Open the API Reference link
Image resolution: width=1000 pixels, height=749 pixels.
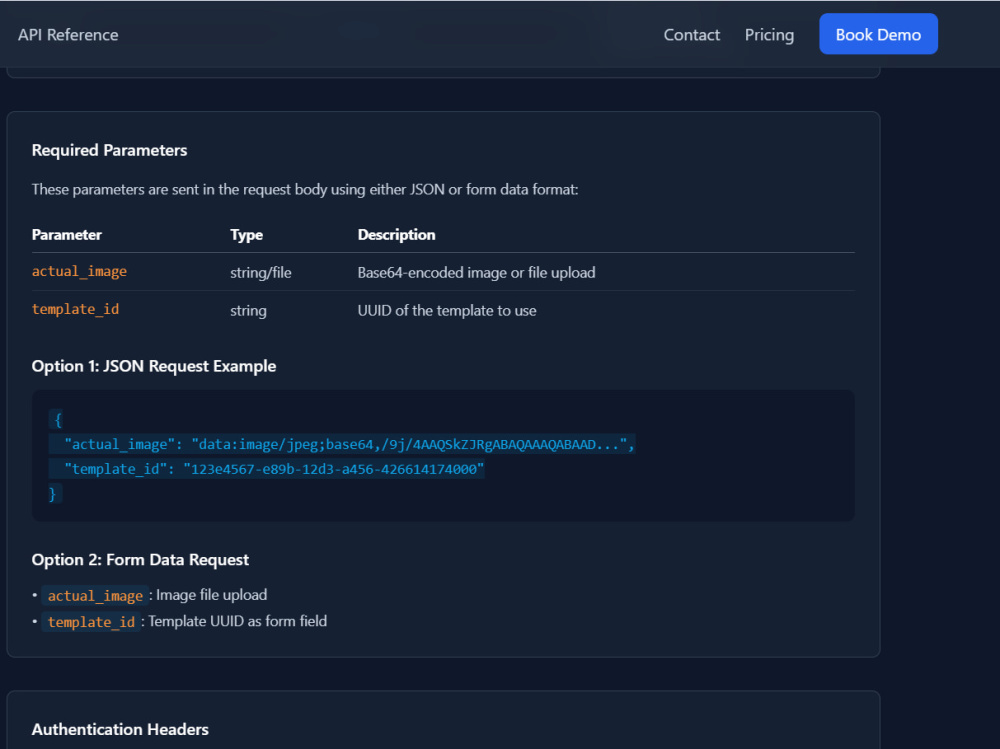[68, 35]
